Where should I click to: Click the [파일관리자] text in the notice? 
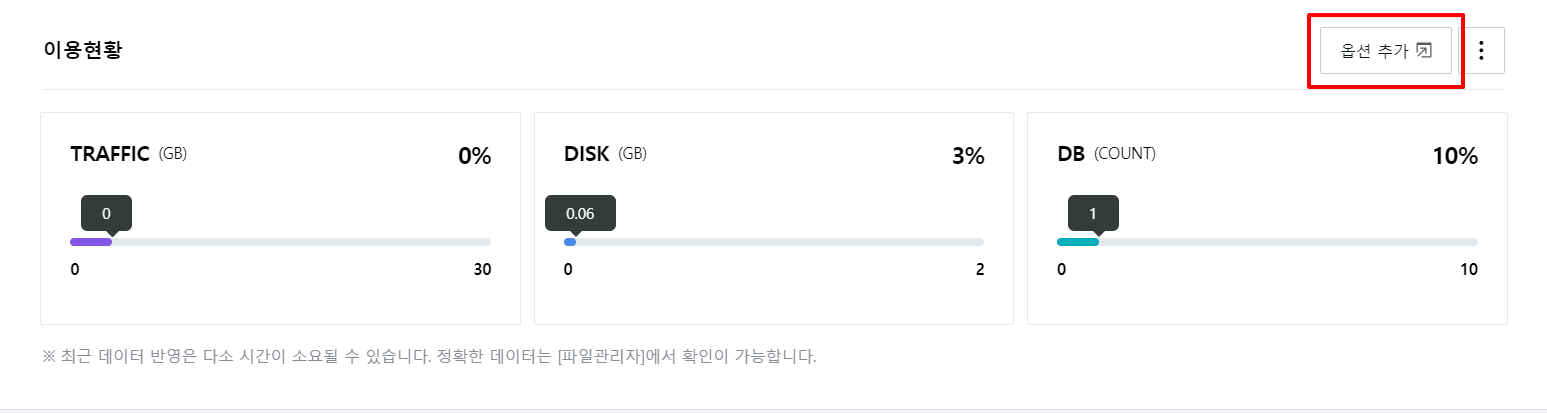604,356
